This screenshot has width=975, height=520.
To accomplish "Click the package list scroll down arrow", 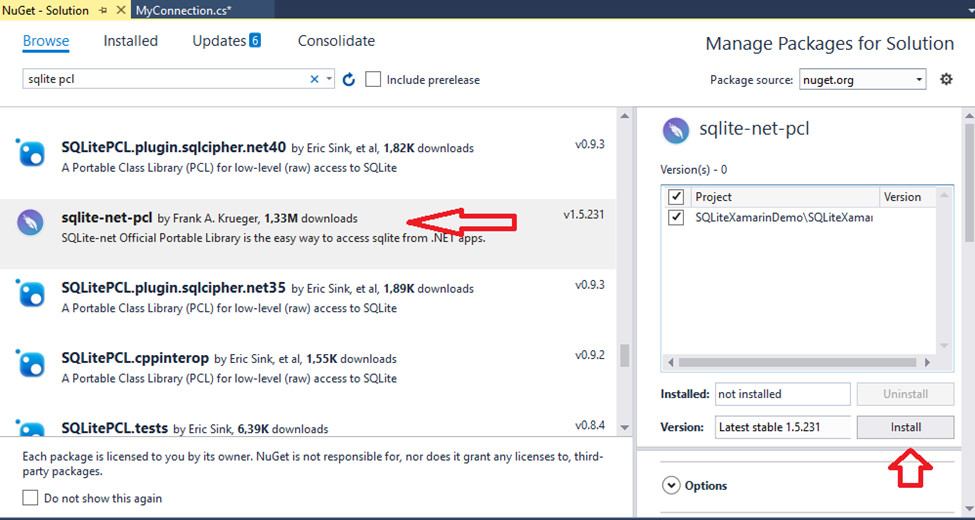I will 625,428.
